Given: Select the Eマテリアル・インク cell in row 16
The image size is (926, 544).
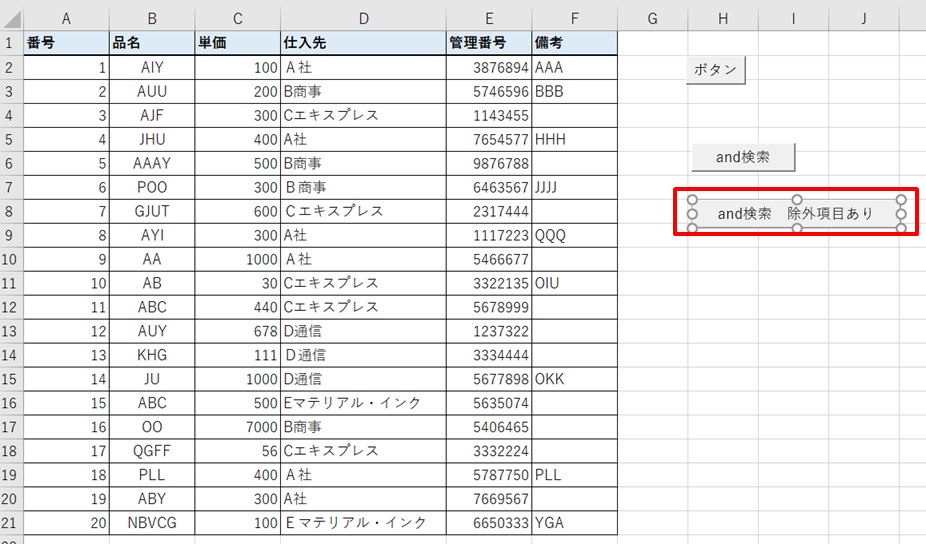Looking at the screenshot, I should (363, 403).
